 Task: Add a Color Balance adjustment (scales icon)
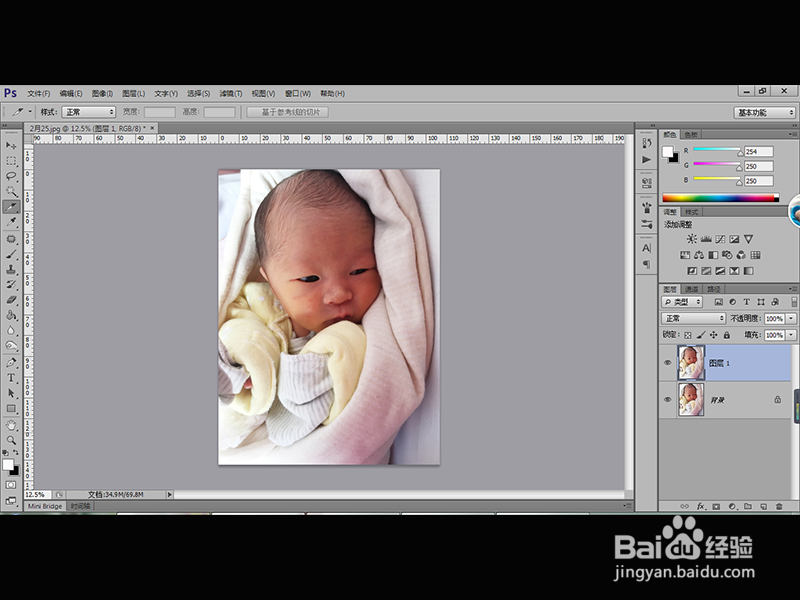699,255
